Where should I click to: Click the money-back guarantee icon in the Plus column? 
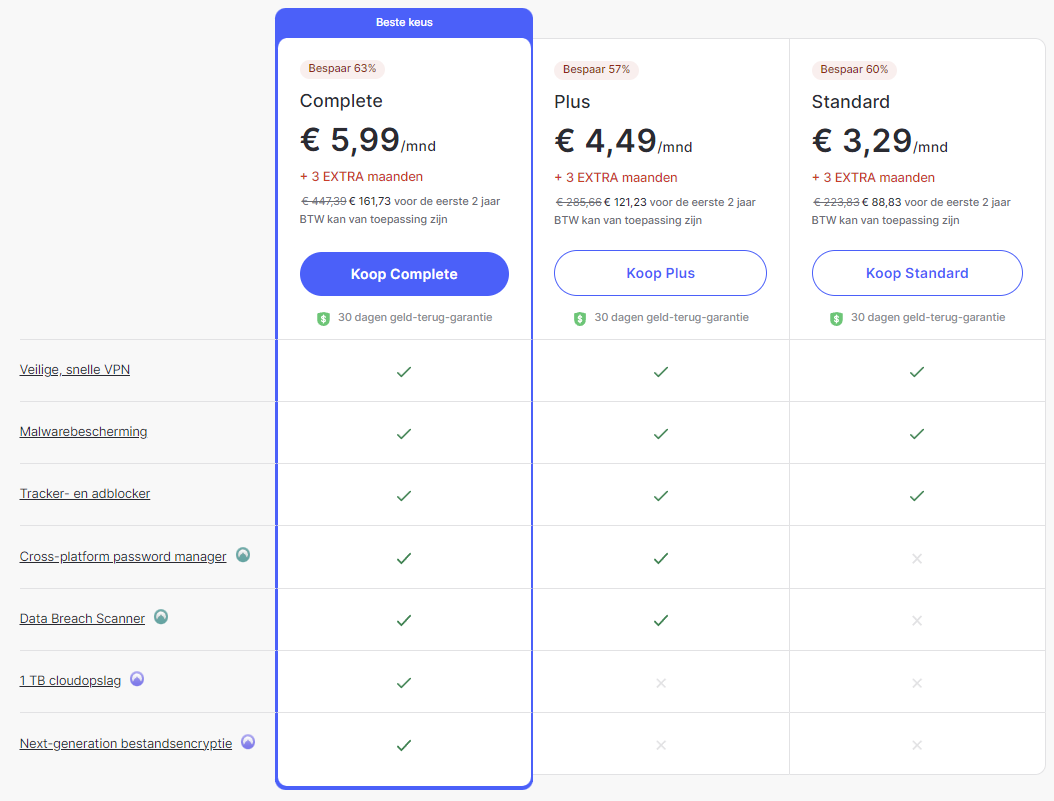pos(579,317)
